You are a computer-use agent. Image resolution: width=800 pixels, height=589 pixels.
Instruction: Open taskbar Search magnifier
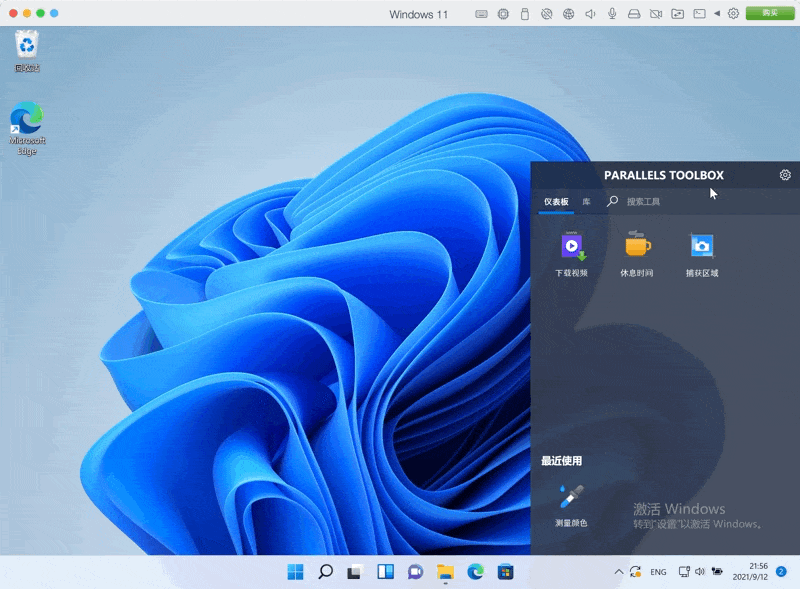[326, 572]
